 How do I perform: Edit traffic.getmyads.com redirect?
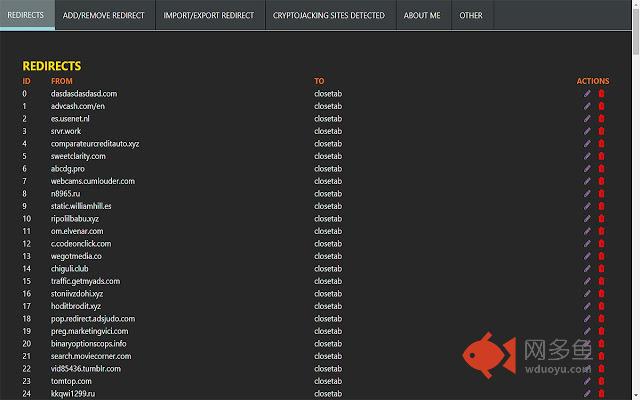tap(587, 281)
